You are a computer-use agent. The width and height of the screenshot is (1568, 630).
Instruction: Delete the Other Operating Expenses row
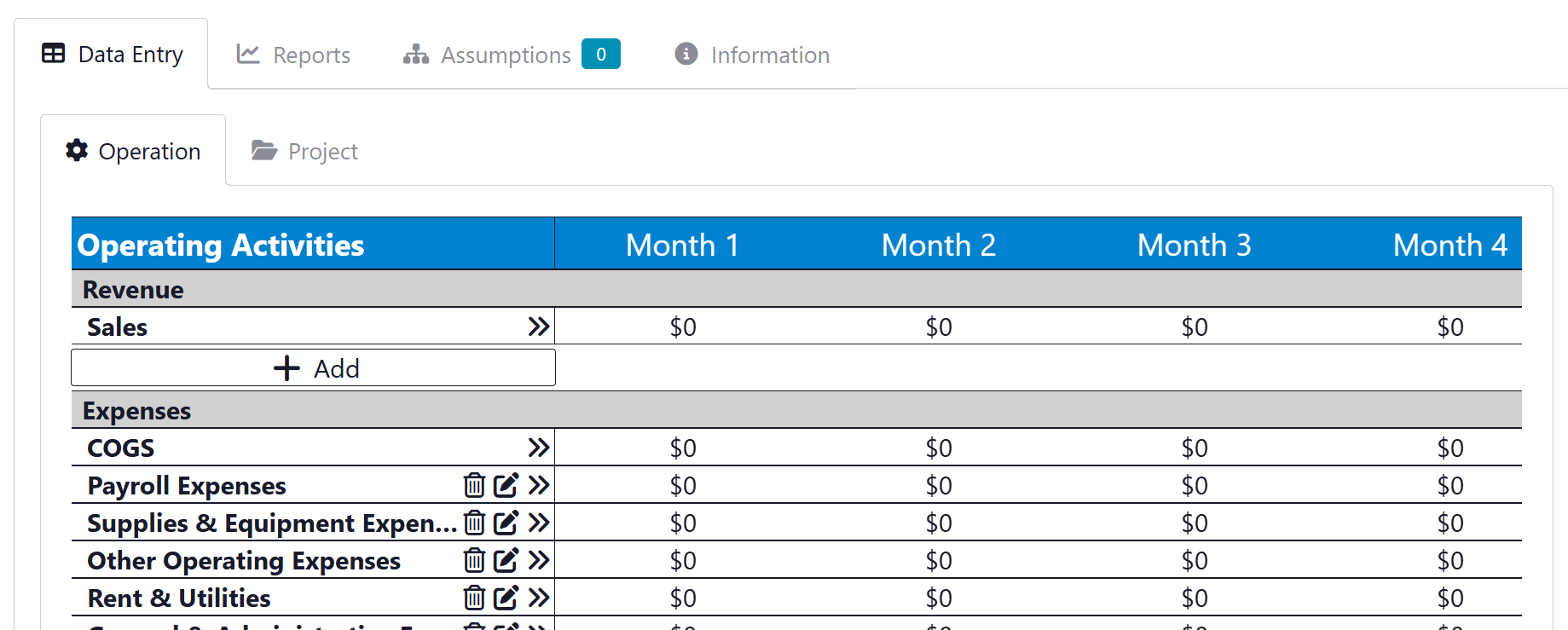474,560
